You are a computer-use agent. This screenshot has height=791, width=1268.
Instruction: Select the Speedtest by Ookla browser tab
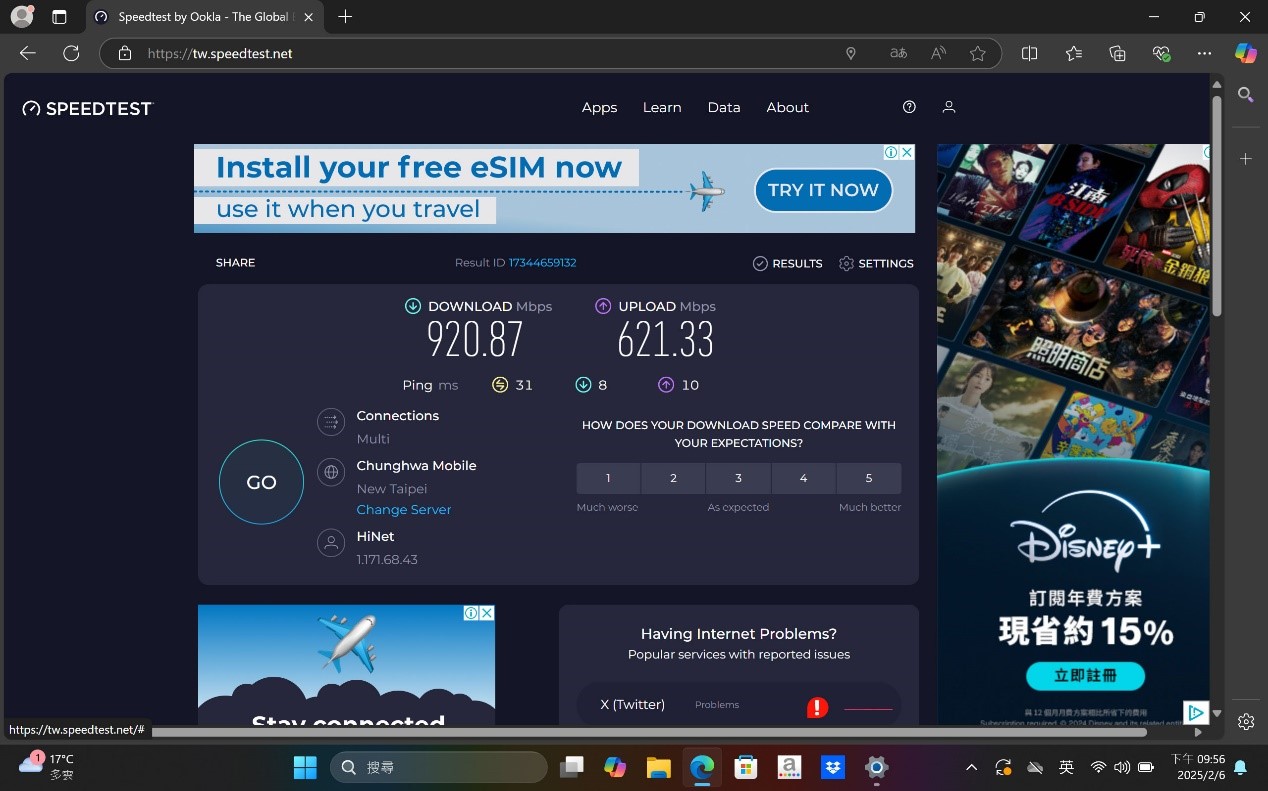(x=203, y=17)
